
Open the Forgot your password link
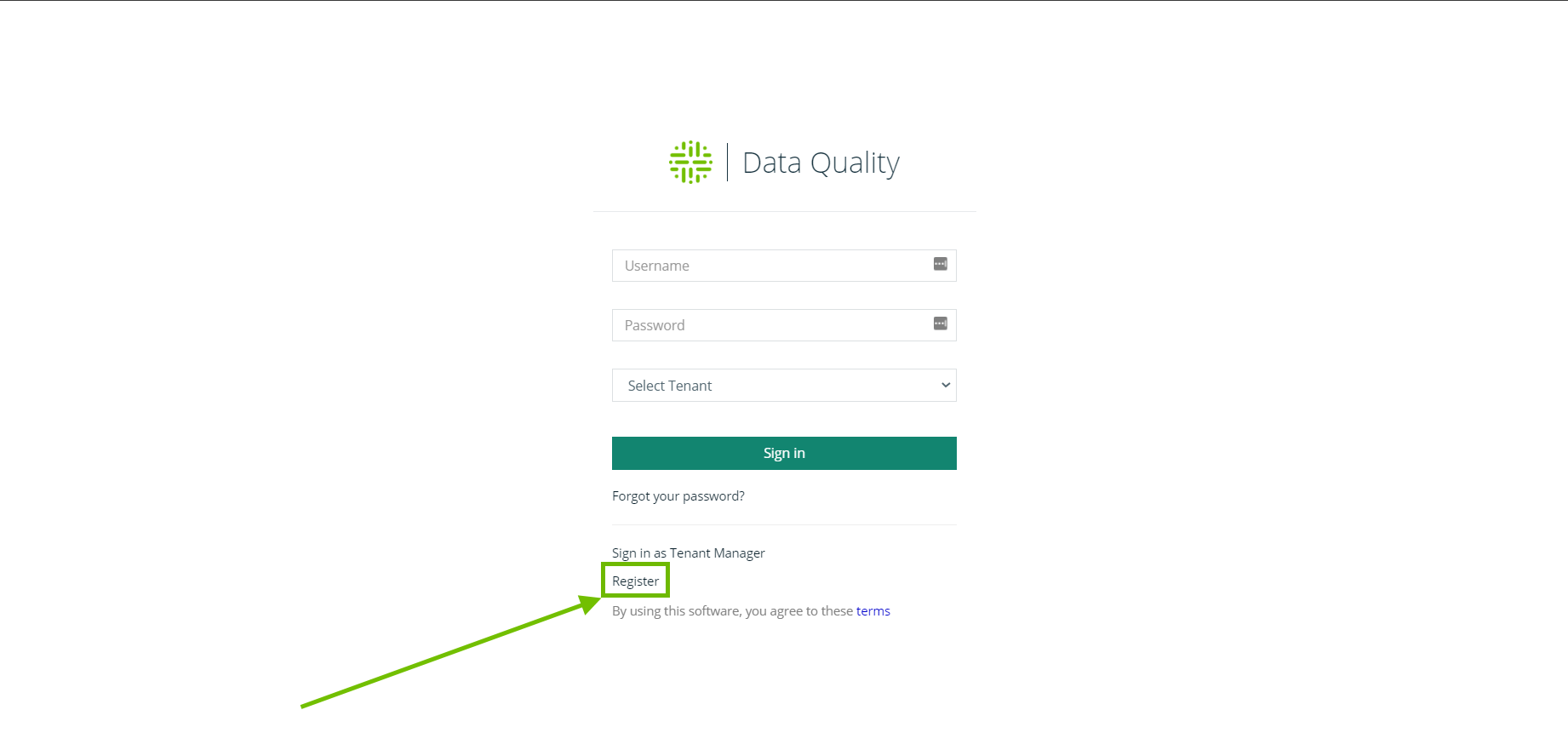pos(678,496)
